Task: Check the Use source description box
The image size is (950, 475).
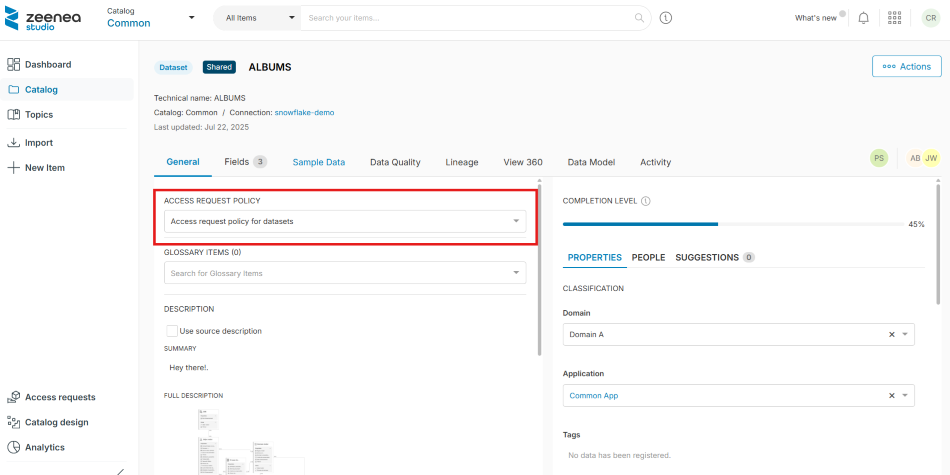Action: pyautogui.click(x=172, y=330)
